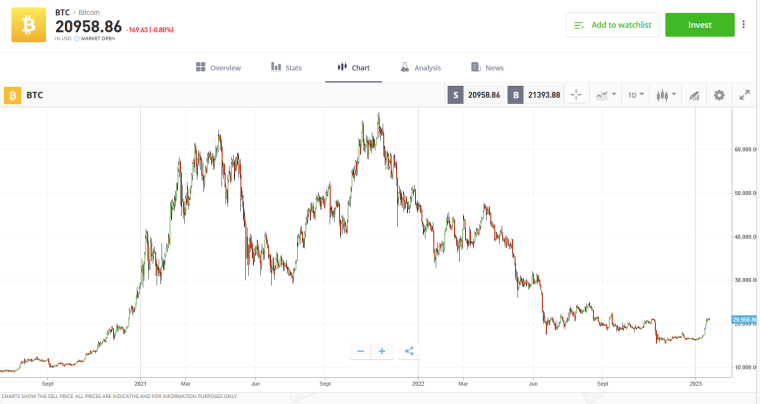Toggle the crosshair cursor tool

[x=576, y=95]
